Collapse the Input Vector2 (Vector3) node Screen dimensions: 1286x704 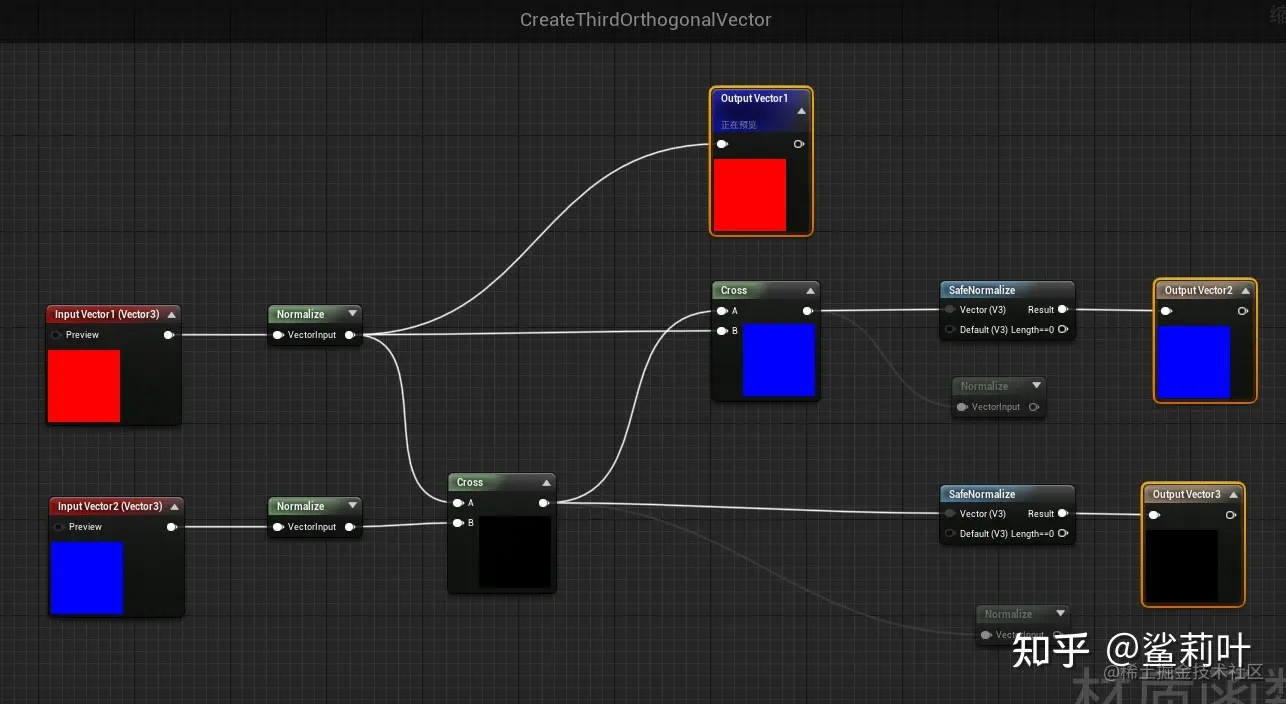(x=174, y=506)
